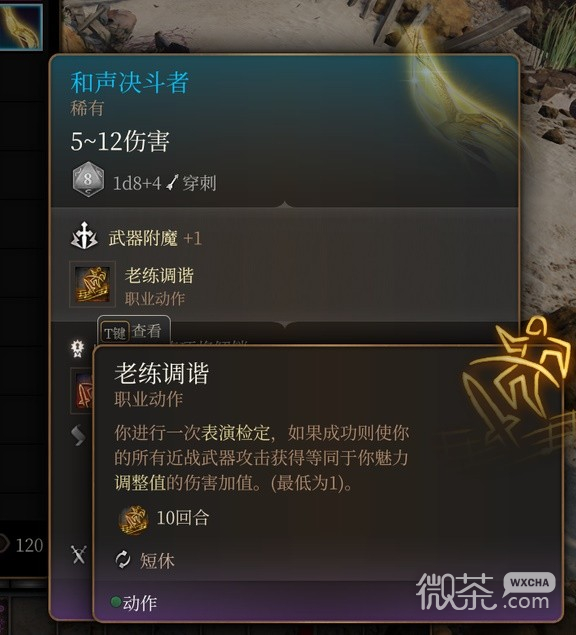
Task: Click the short rest recharge icon
Action: [123, 560]
